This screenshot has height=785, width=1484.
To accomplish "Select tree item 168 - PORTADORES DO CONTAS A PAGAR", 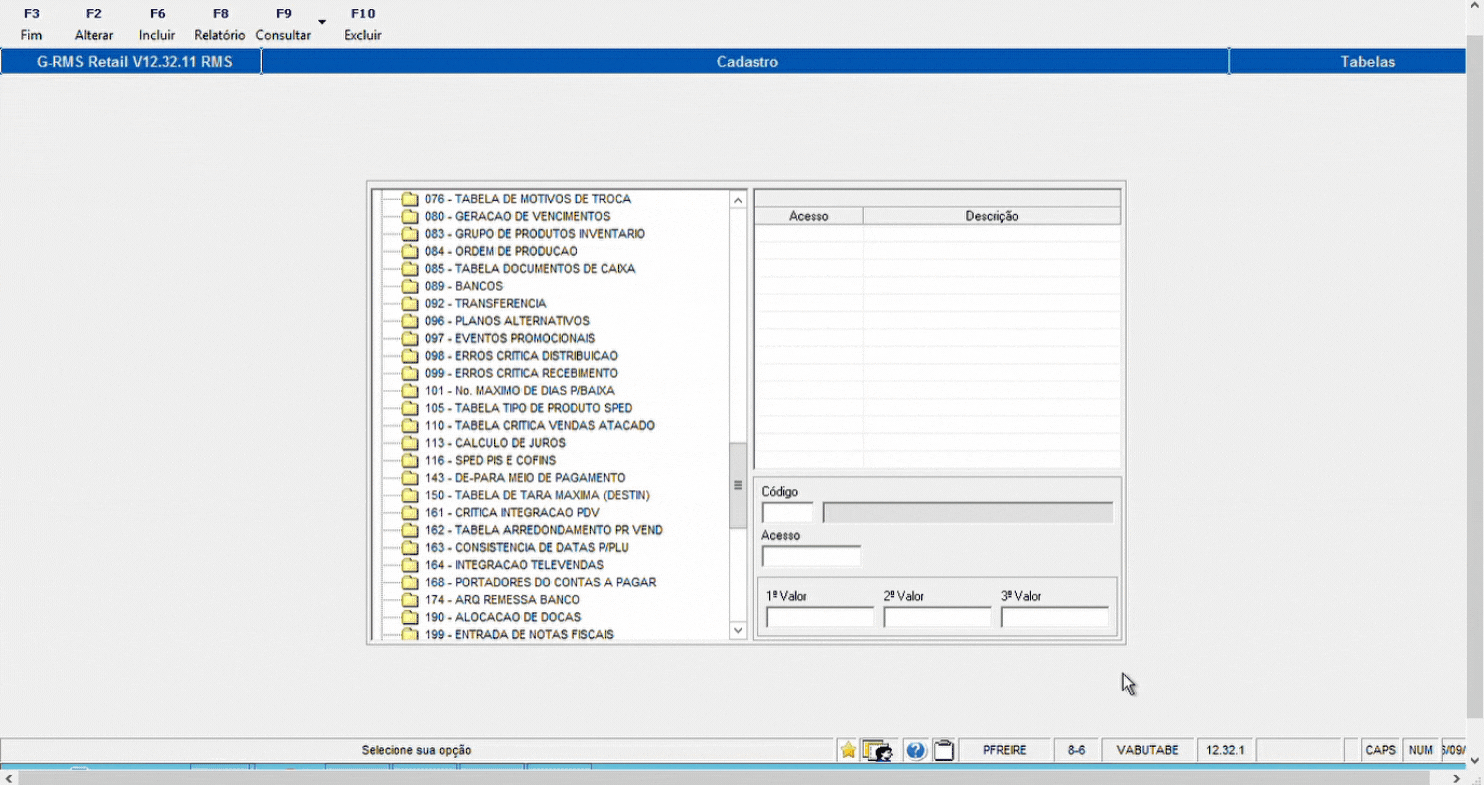I will pyautogui.click(x=541, y=582).
